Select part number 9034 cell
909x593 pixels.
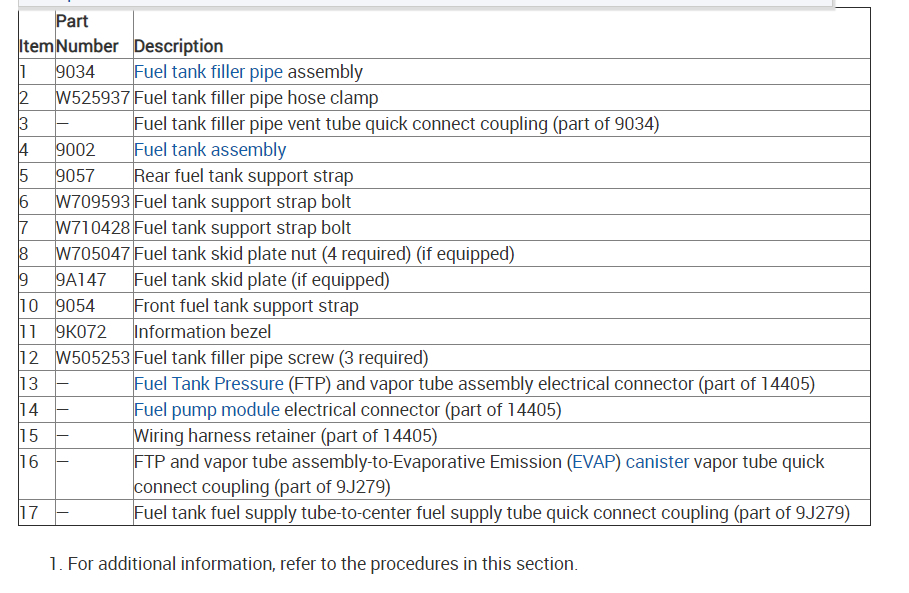pos(75,72)
